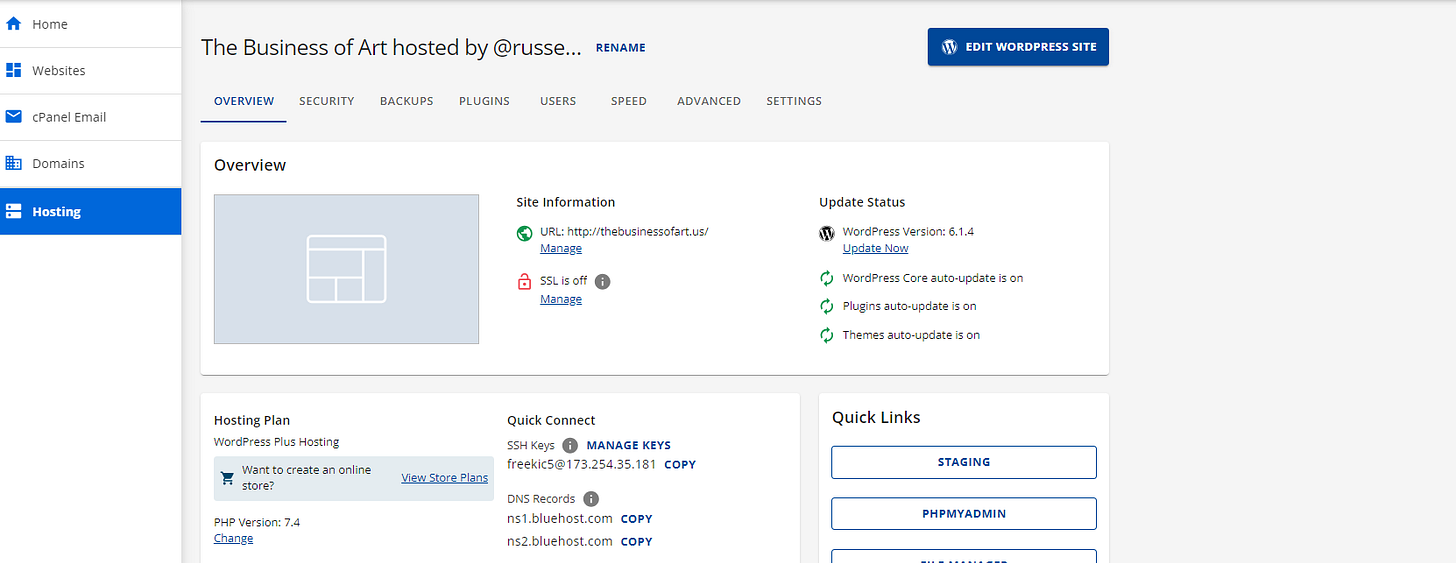
Task: Click the Manage Keys link
Action: coord(629,445)
